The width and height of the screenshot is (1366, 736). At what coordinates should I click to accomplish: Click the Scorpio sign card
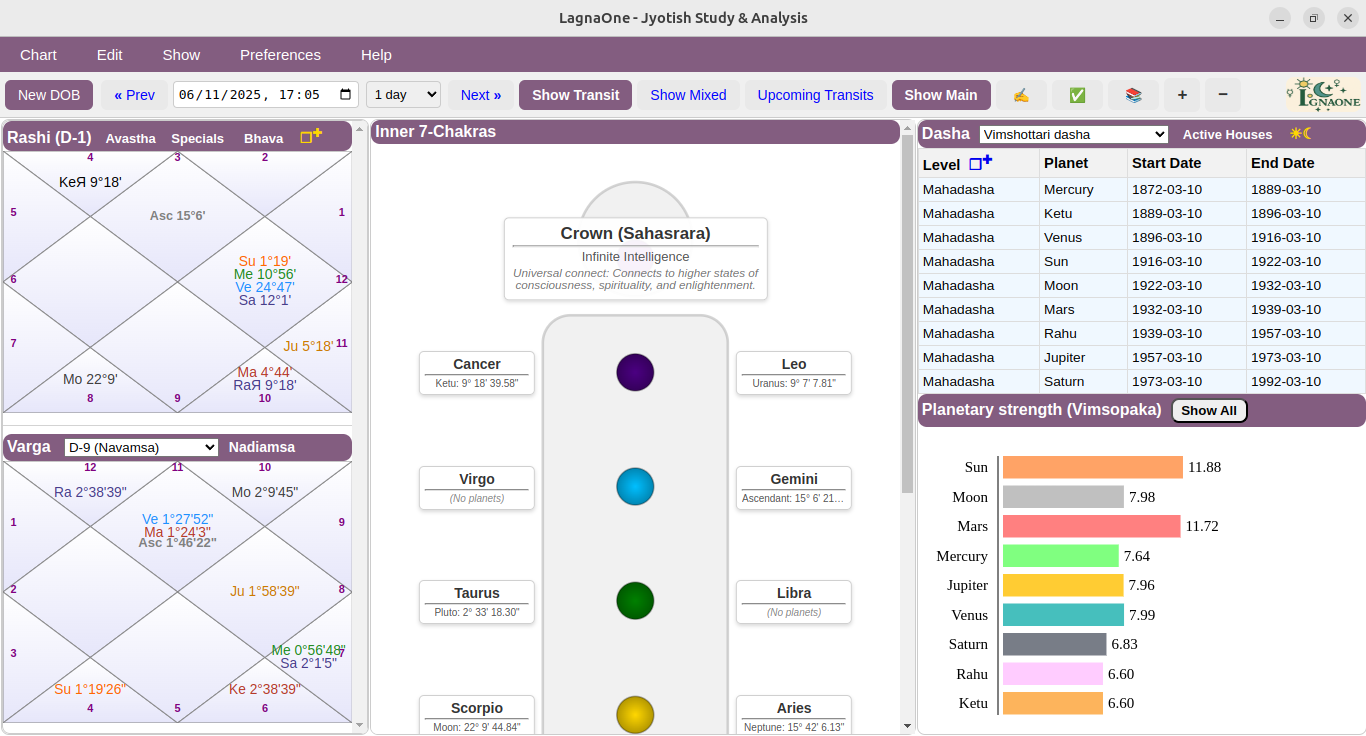point(477,715)
